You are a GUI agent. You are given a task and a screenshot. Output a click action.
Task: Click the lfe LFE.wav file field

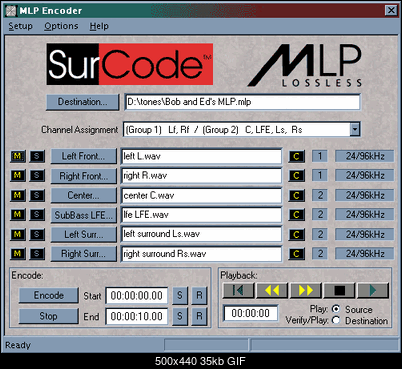(x=201, y=215)
